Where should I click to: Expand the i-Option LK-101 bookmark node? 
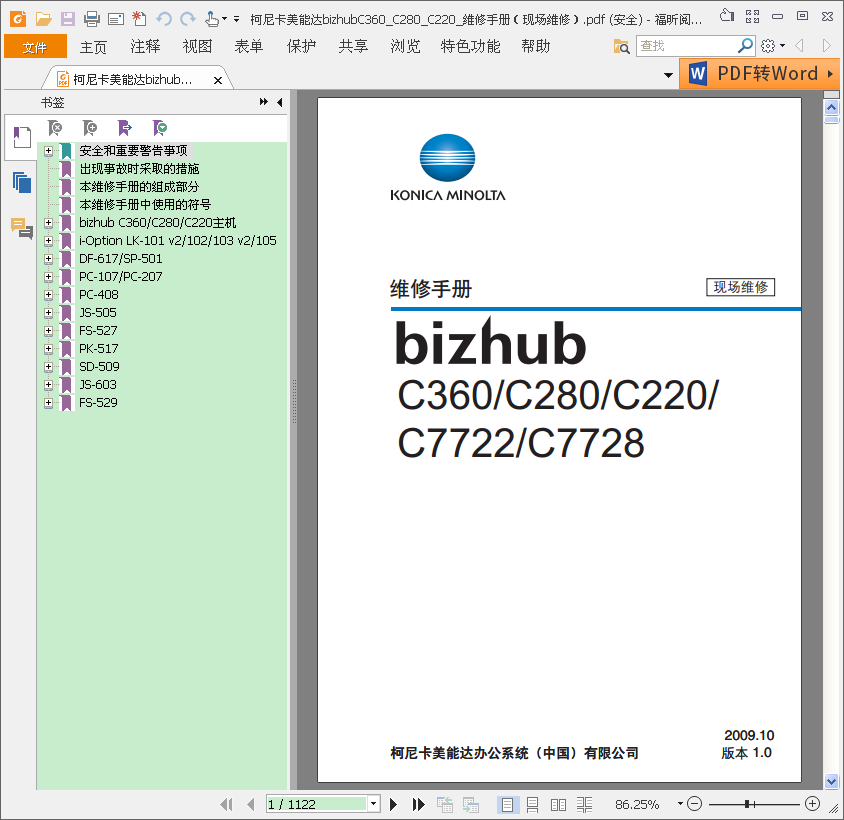tap(48, 241)
